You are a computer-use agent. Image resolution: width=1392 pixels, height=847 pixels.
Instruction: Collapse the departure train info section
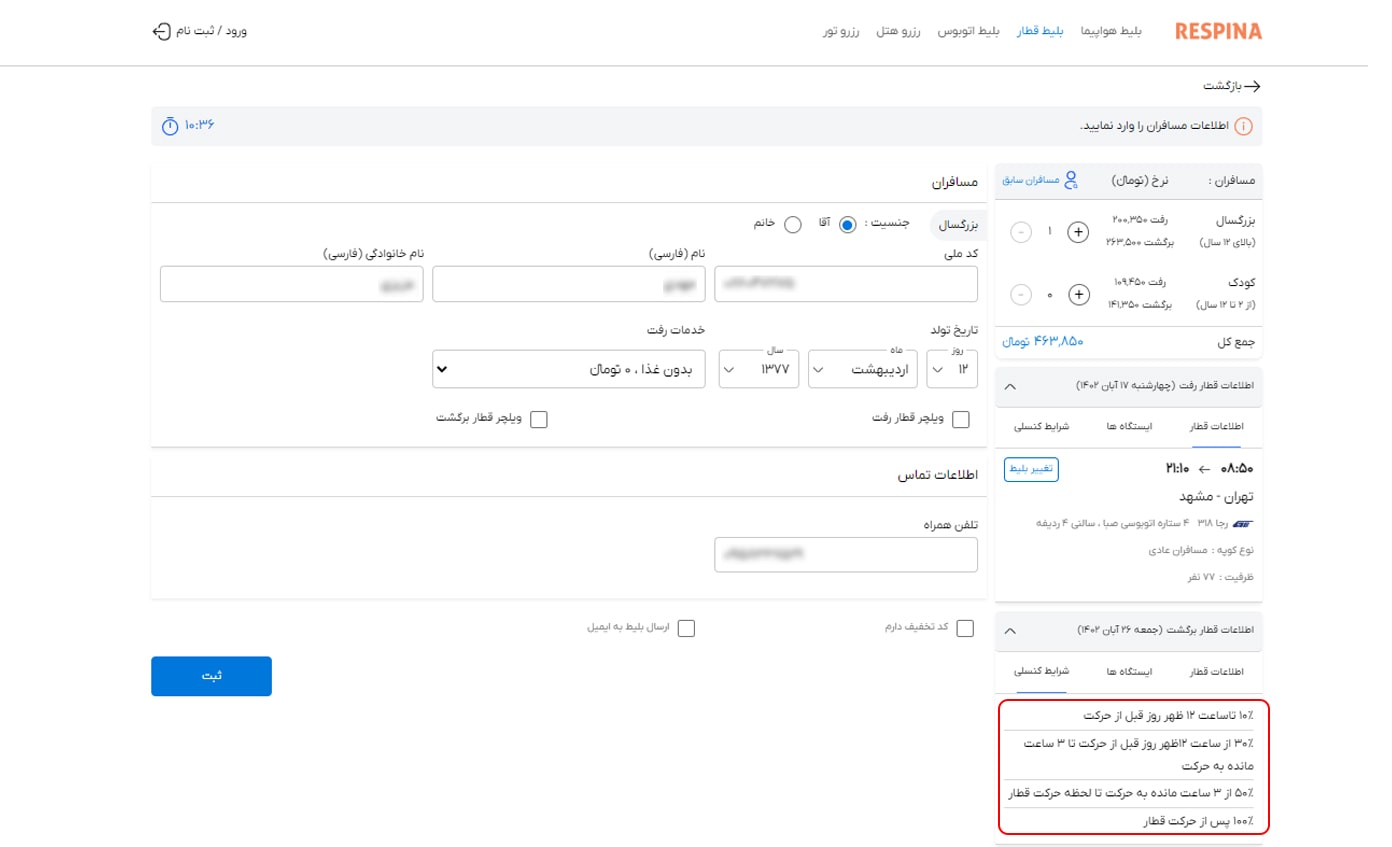(x=1009, y=385)
